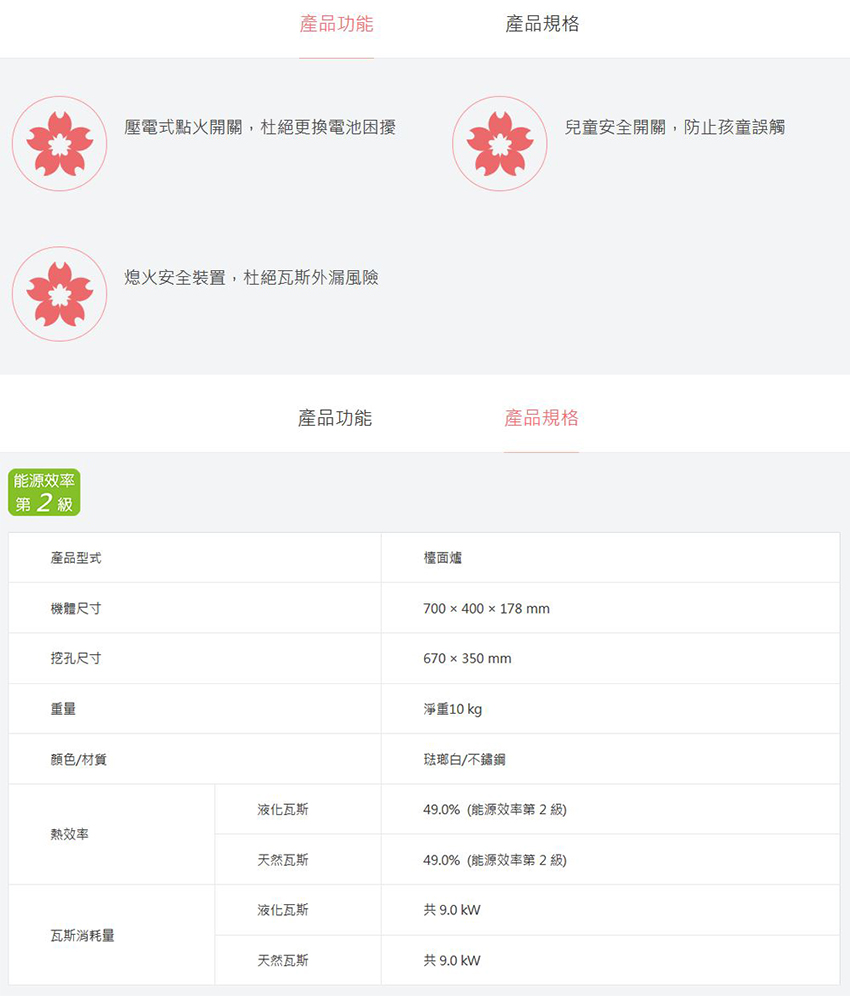The height and width of the screenshot is (996, 850).
Task: Click the sakura icon beside 兒童安全開關
Action: point(500,143)
